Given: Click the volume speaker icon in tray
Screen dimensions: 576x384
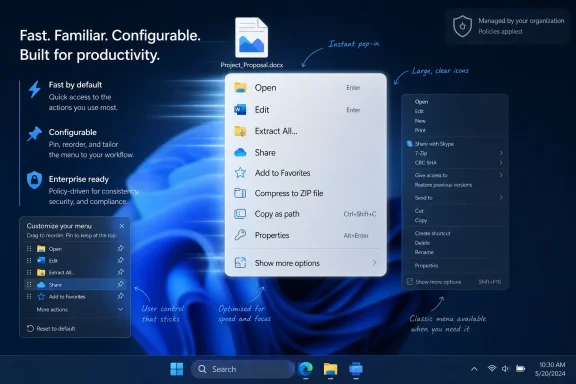Looking at the screenshot, I should pos(505,369).
